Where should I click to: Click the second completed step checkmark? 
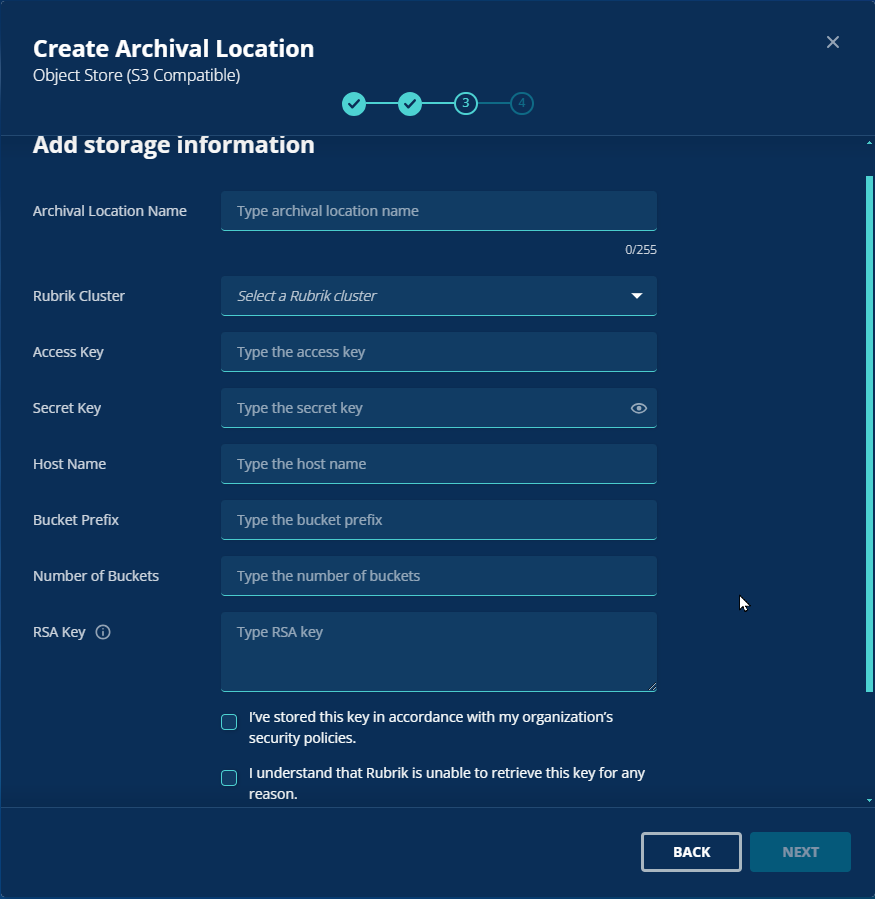(x=409, y=104)
